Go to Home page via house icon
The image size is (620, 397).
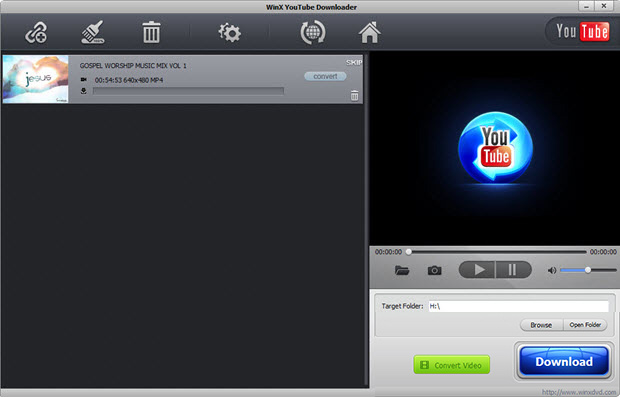click(370, 32)
